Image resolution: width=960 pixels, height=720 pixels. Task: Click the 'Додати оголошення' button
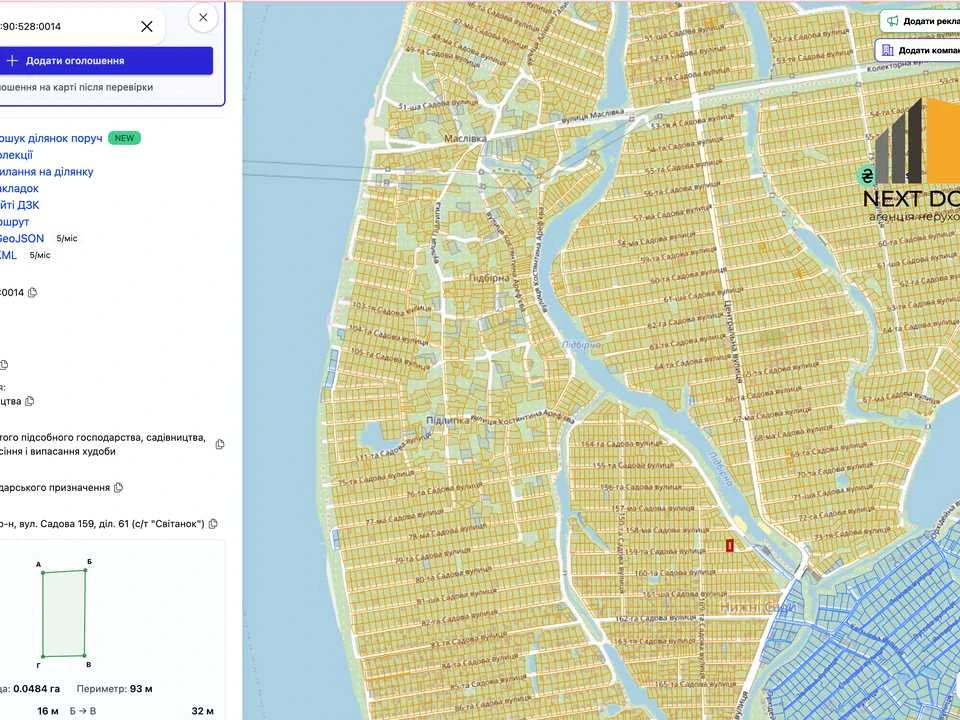point(105,61)
